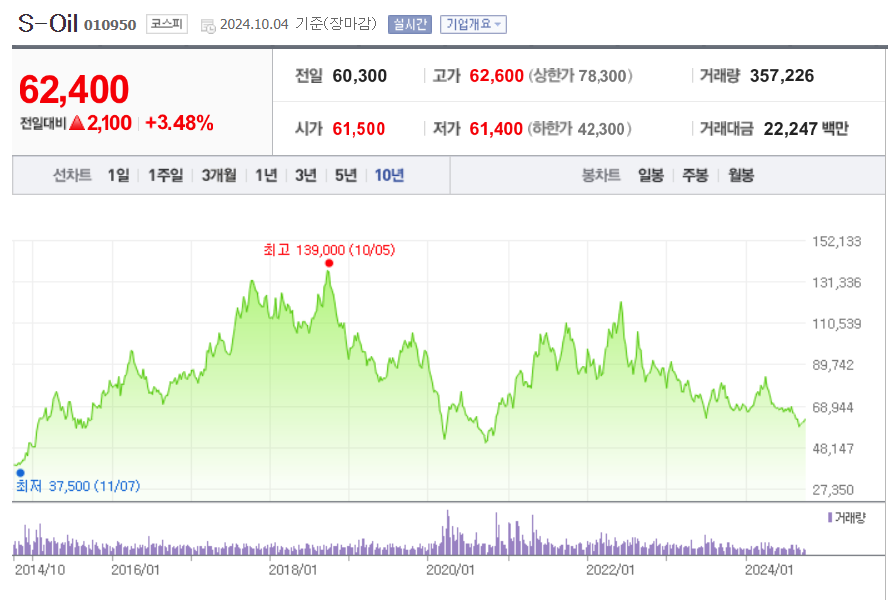Click the red up-triangle price change icon
Image resolution: width=888 pixels, height=600 pixels.
click(x=76, y=122)
